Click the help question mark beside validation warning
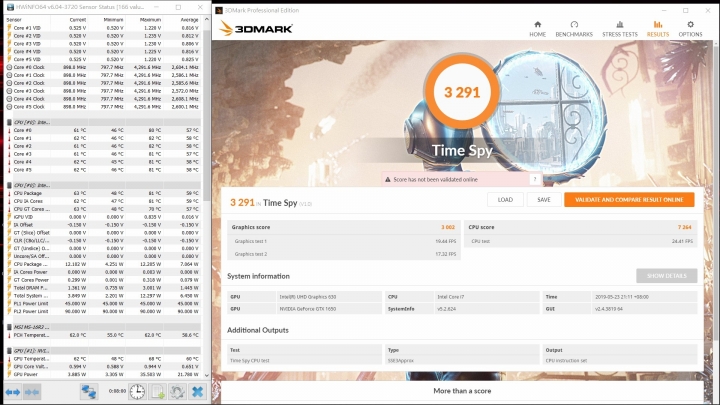720x405 pixels. click(534, 180)
